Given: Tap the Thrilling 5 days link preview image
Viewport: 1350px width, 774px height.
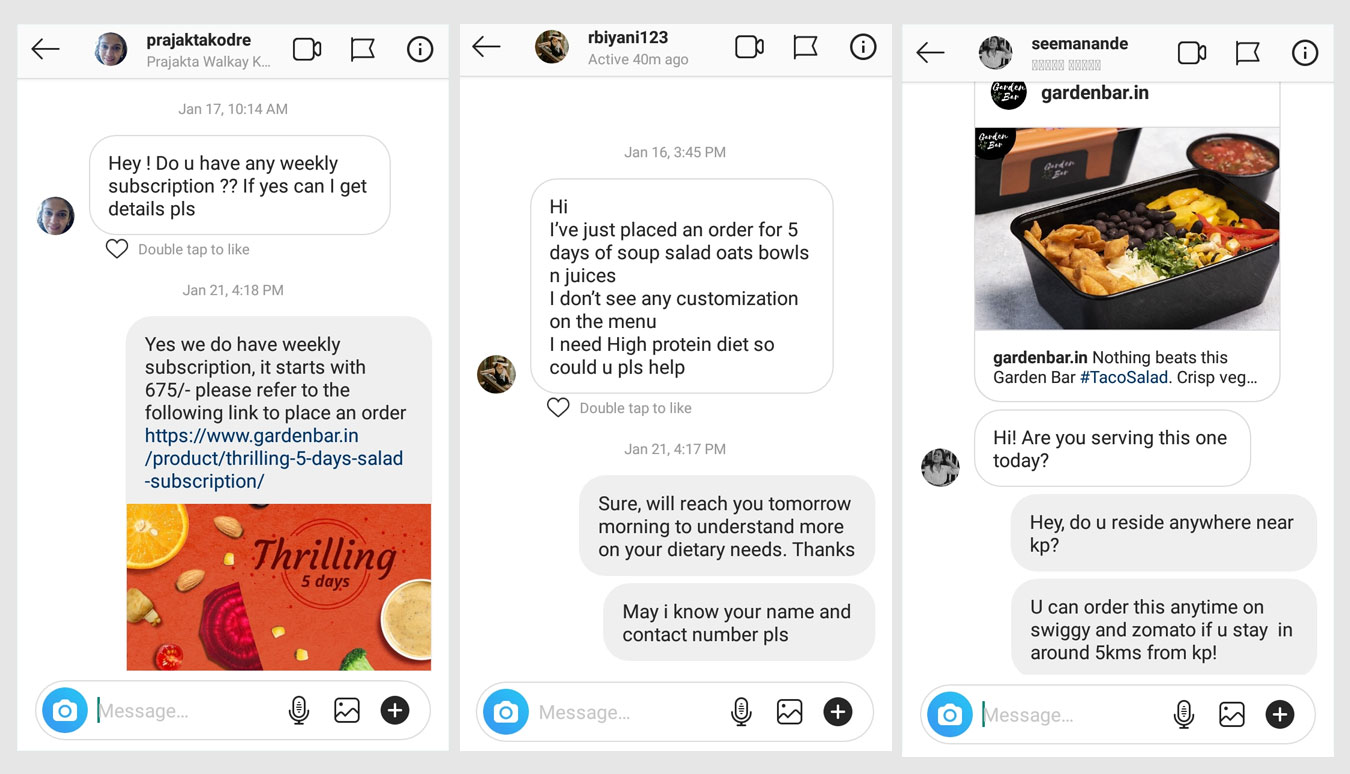Looking at the screenshot, I should (279, 587).
